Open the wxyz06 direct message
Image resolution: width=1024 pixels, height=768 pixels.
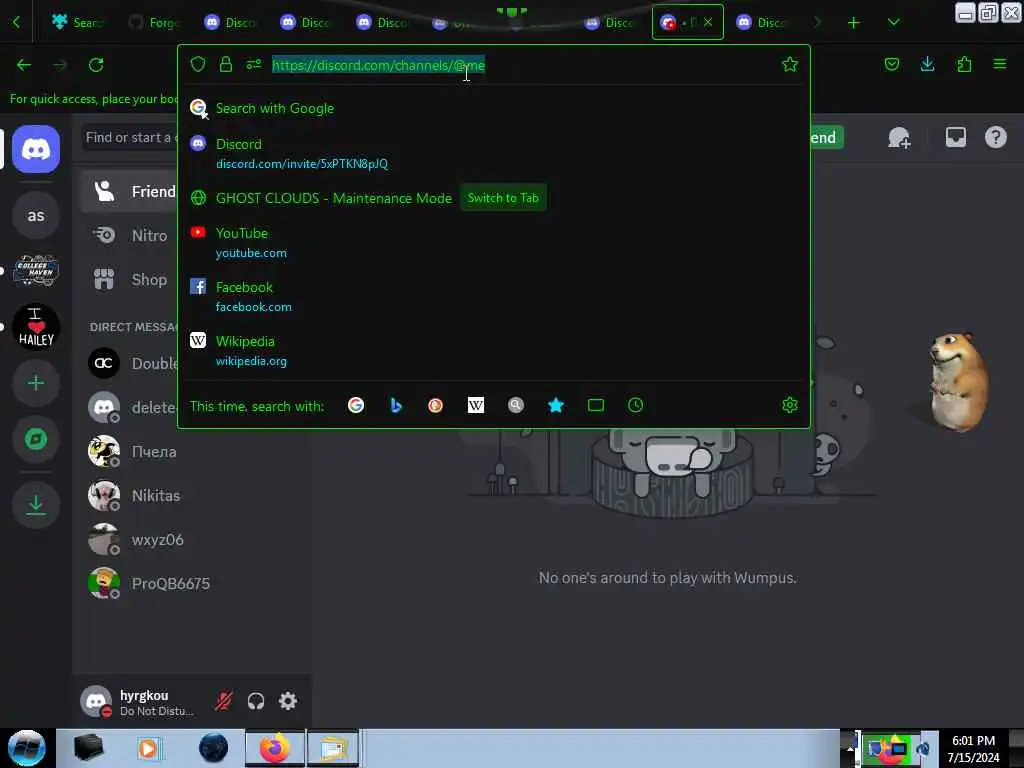tap(193, 539)
